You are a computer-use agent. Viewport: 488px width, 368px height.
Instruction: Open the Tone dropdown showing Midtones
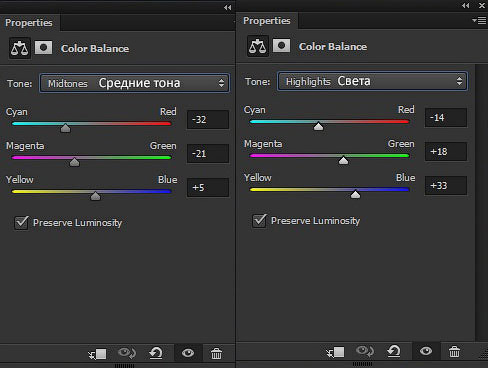coord(134,83)
